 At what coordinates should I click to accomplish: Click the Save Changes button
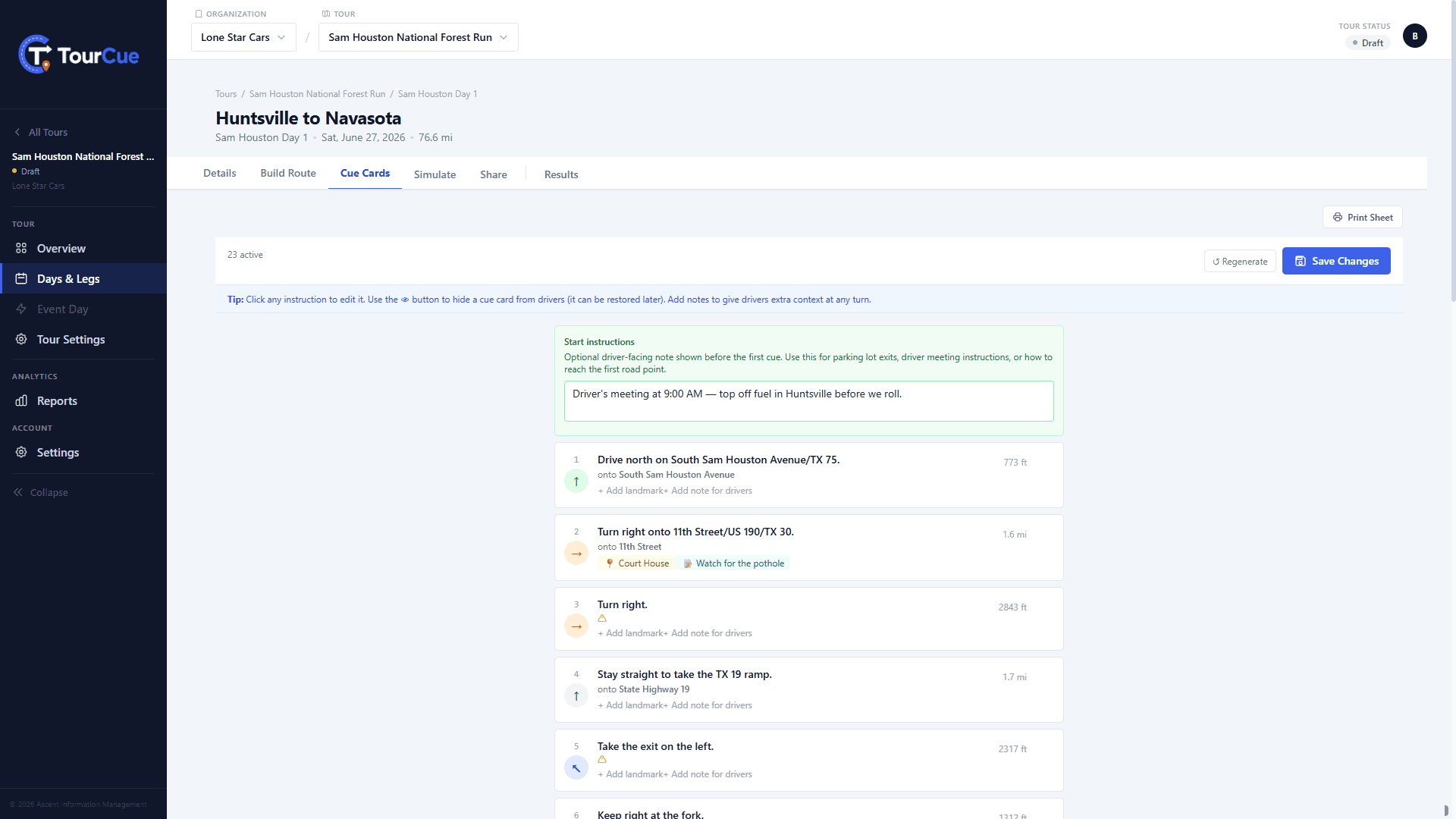click(1336, 261)
